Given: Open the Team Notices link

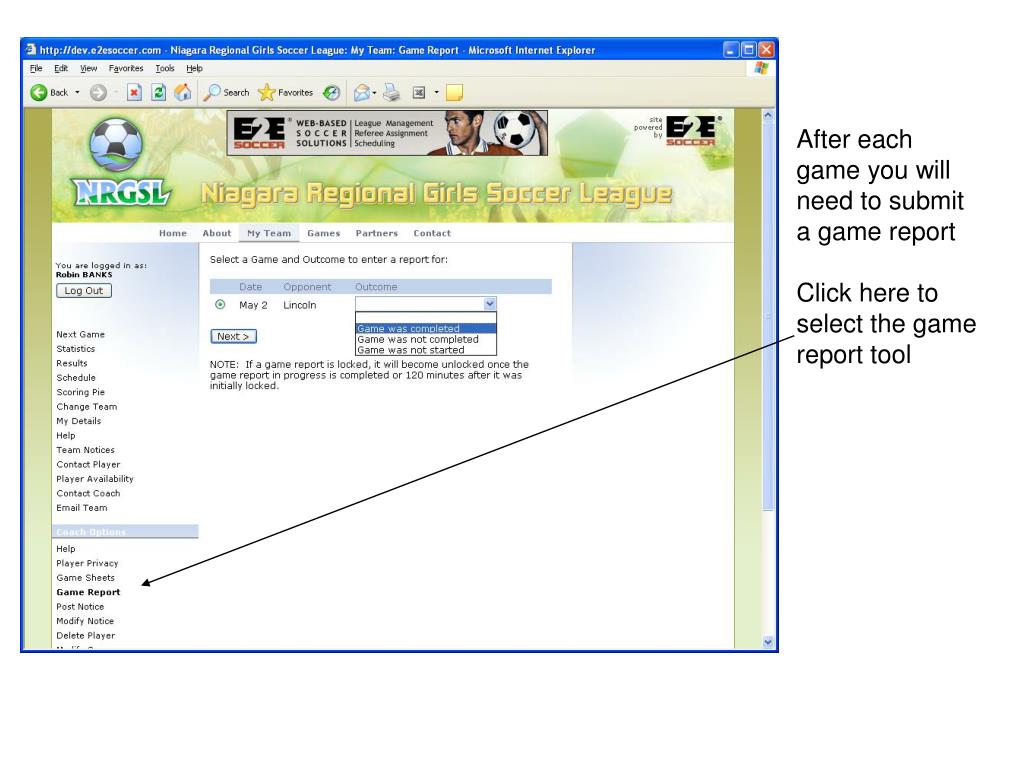Looking at the screenshot, I should [x=86, y=450].
